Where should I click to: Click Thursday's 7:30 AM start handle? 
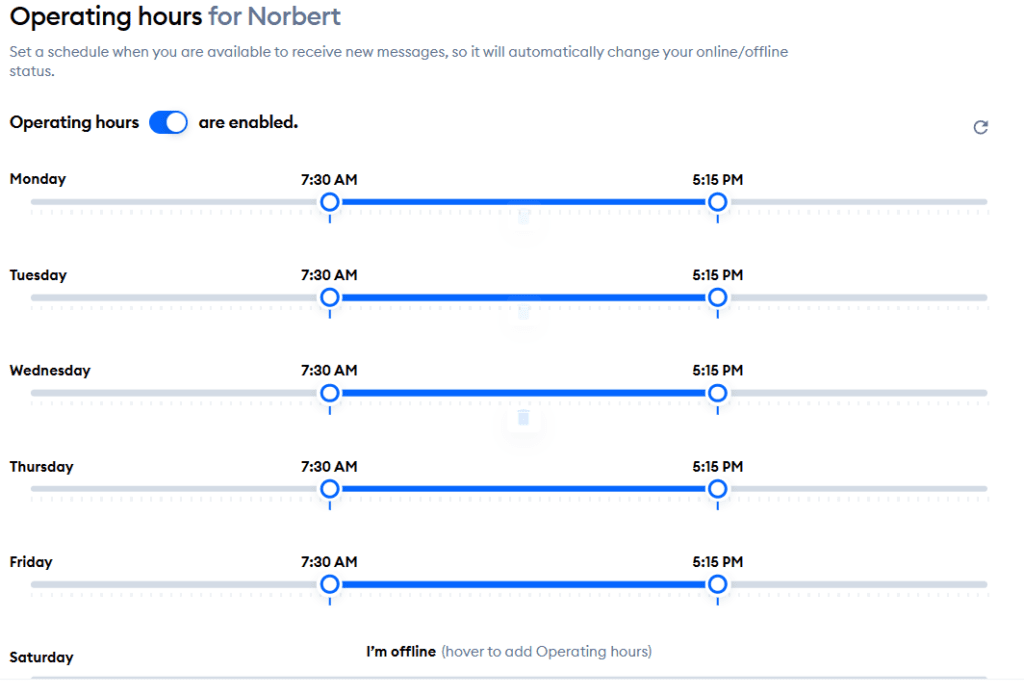pyautogui.click(x=329, y=489)
